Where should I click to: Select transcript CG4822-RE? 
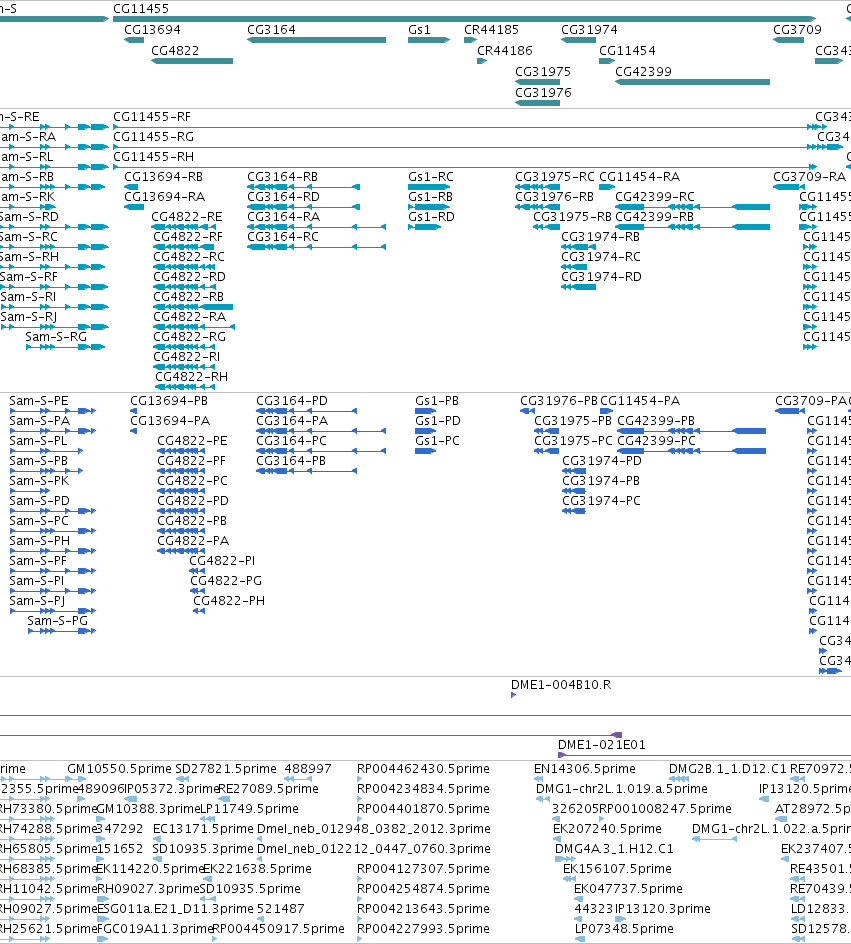(x=187, y=216)
